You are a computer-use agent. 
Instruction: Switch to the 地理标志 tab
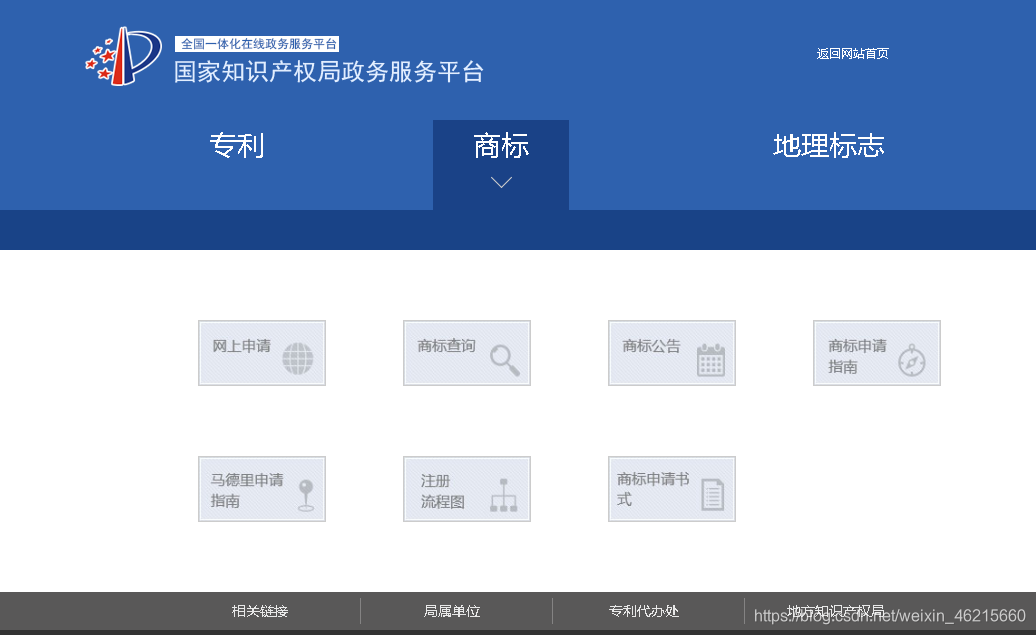829,145
